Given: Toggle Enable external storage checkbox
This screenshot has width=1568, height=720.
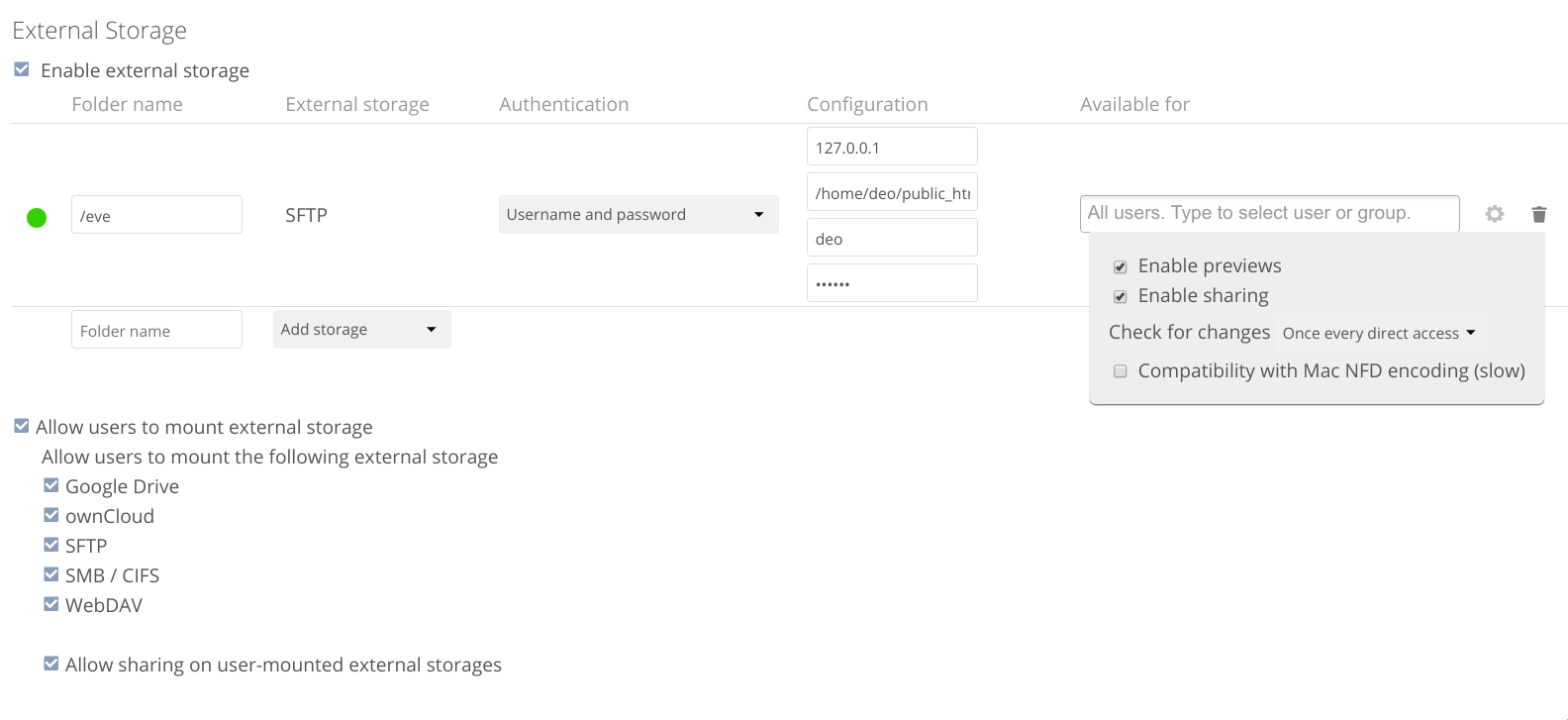Looking at the screenshot, I should pyautogui.click(x=22, y=70).
